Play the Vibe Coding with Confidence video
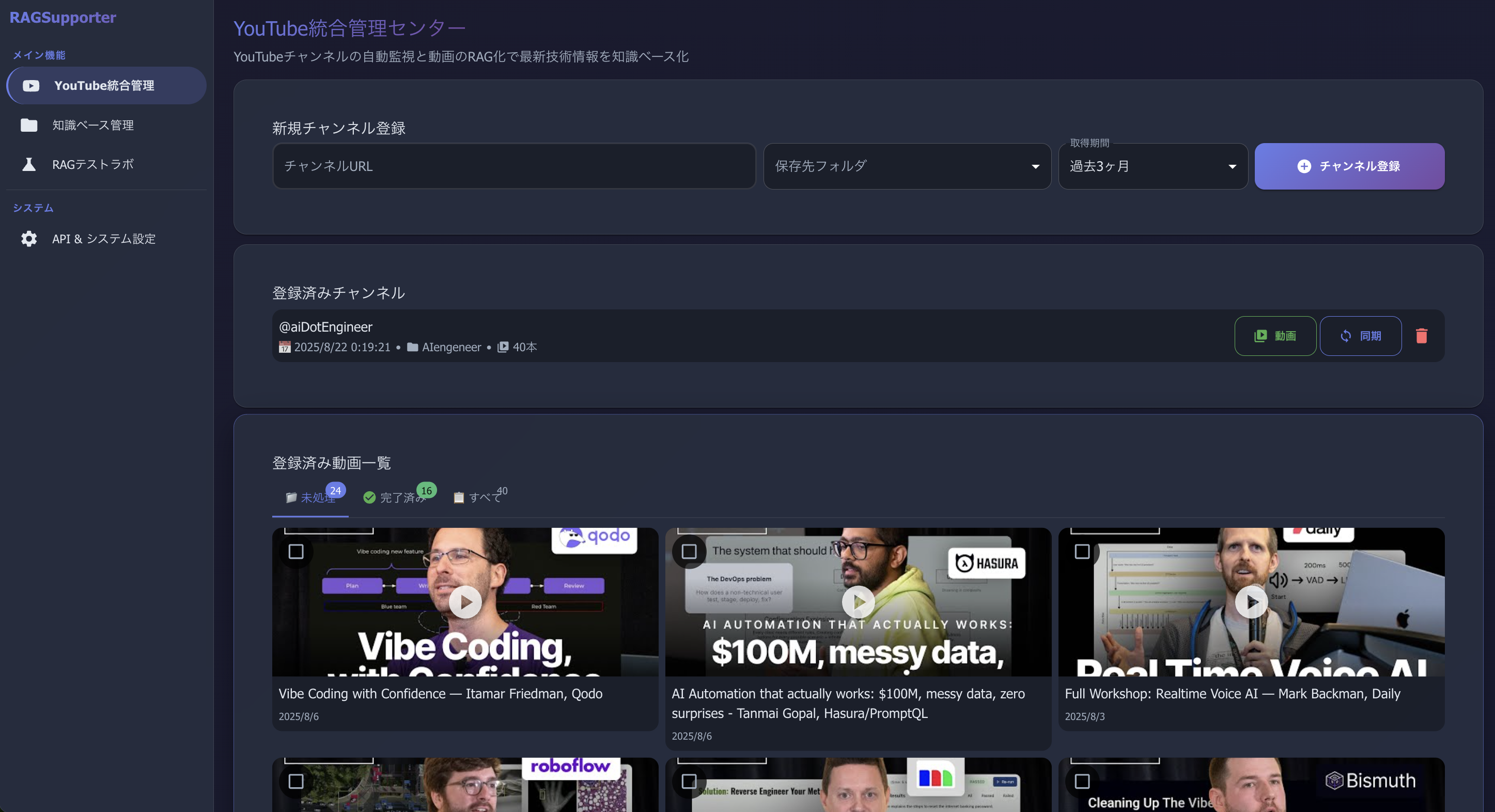 [465, 602]
